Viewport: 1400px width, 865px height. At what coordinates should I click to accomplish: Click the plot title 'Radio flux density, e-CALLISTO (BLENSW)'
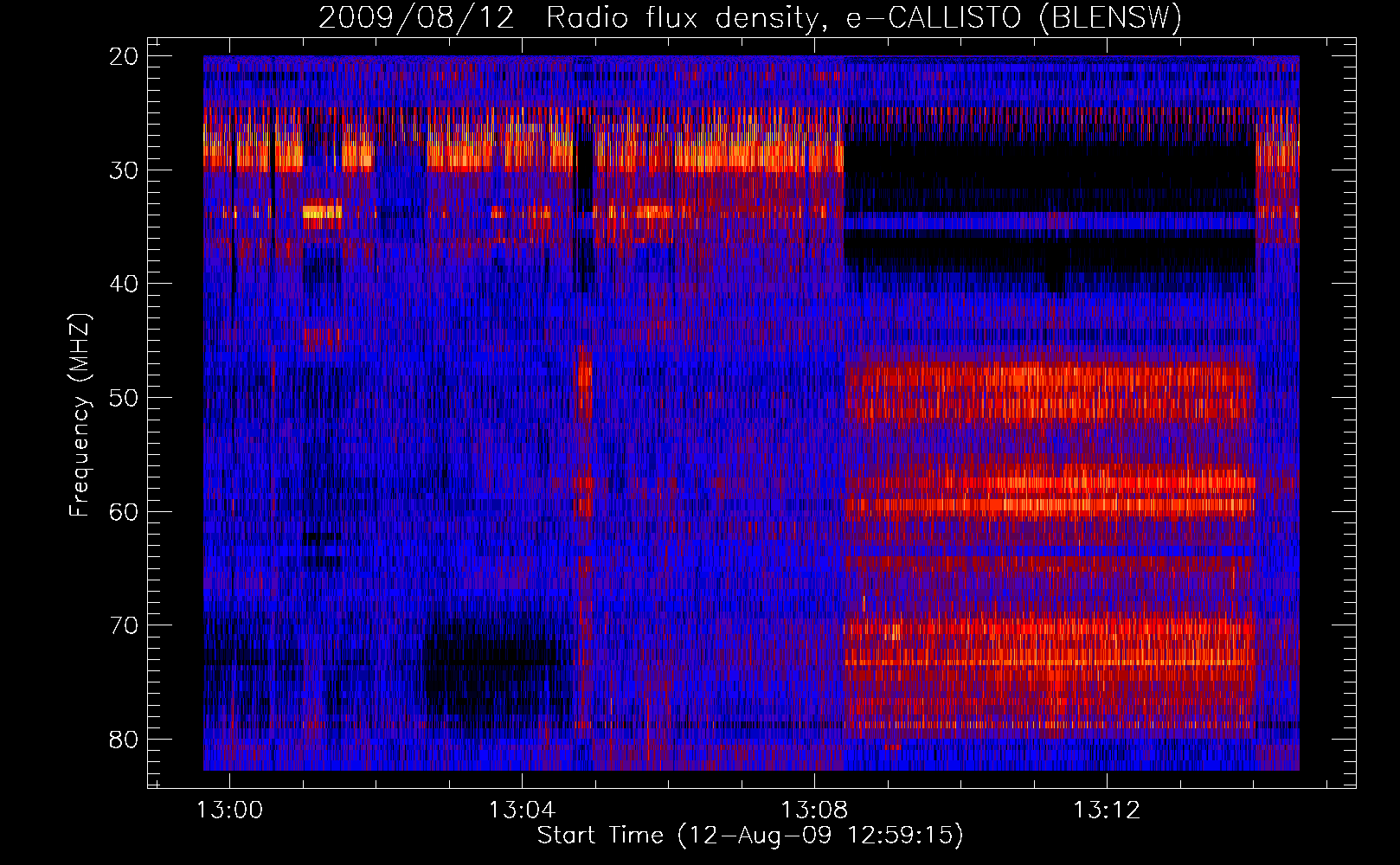pos(864,18)
